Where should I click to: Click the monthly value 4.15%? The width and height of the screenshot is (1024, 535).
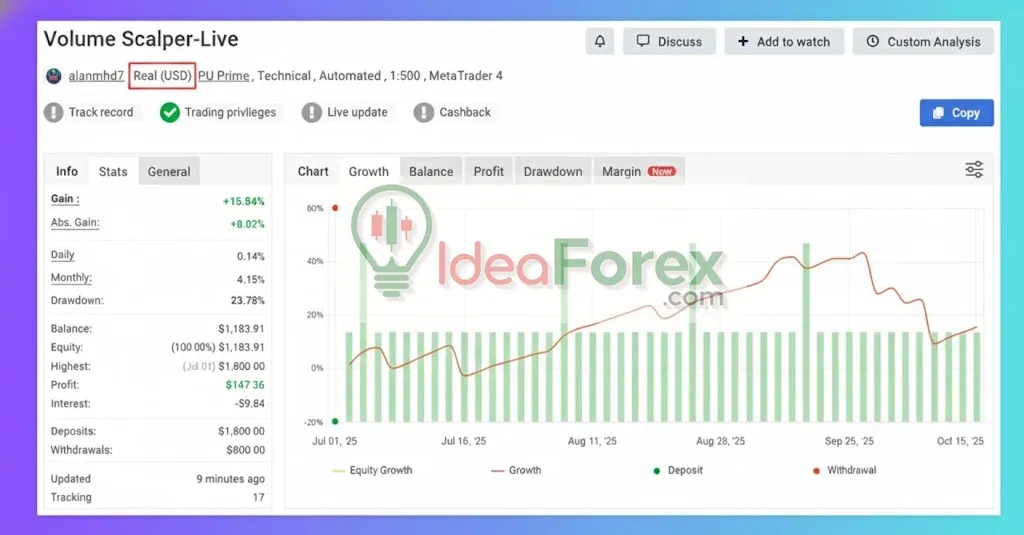tap(251, 280)
